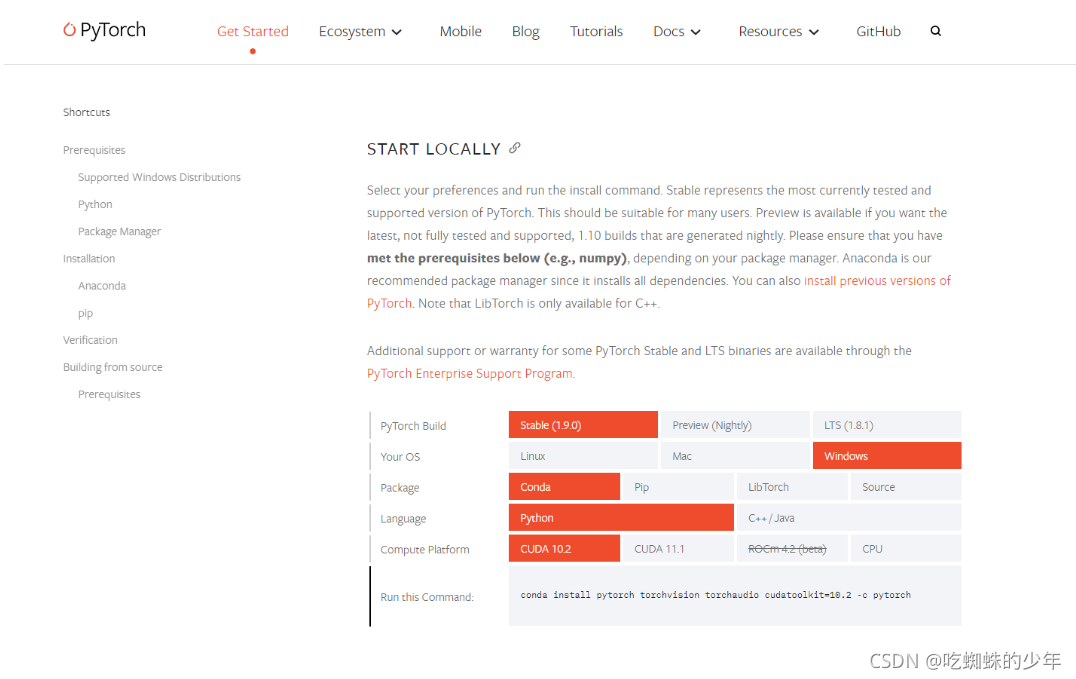Select the Pip package option
The height and width of the screenshot is (679, 1076).
[x=678, y=487]
